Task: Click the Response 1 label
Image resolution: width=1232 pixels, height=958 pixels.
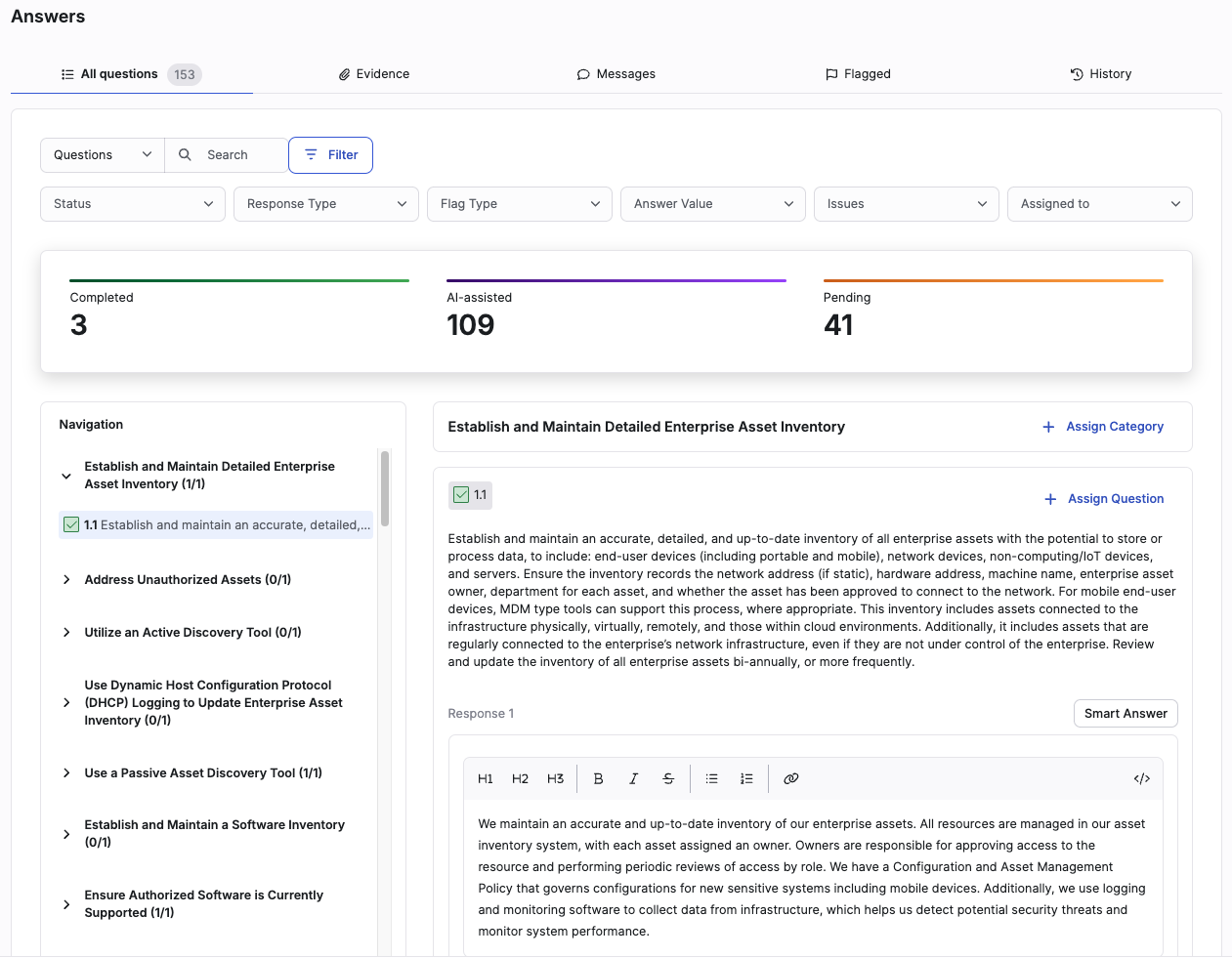Action: 481,714
